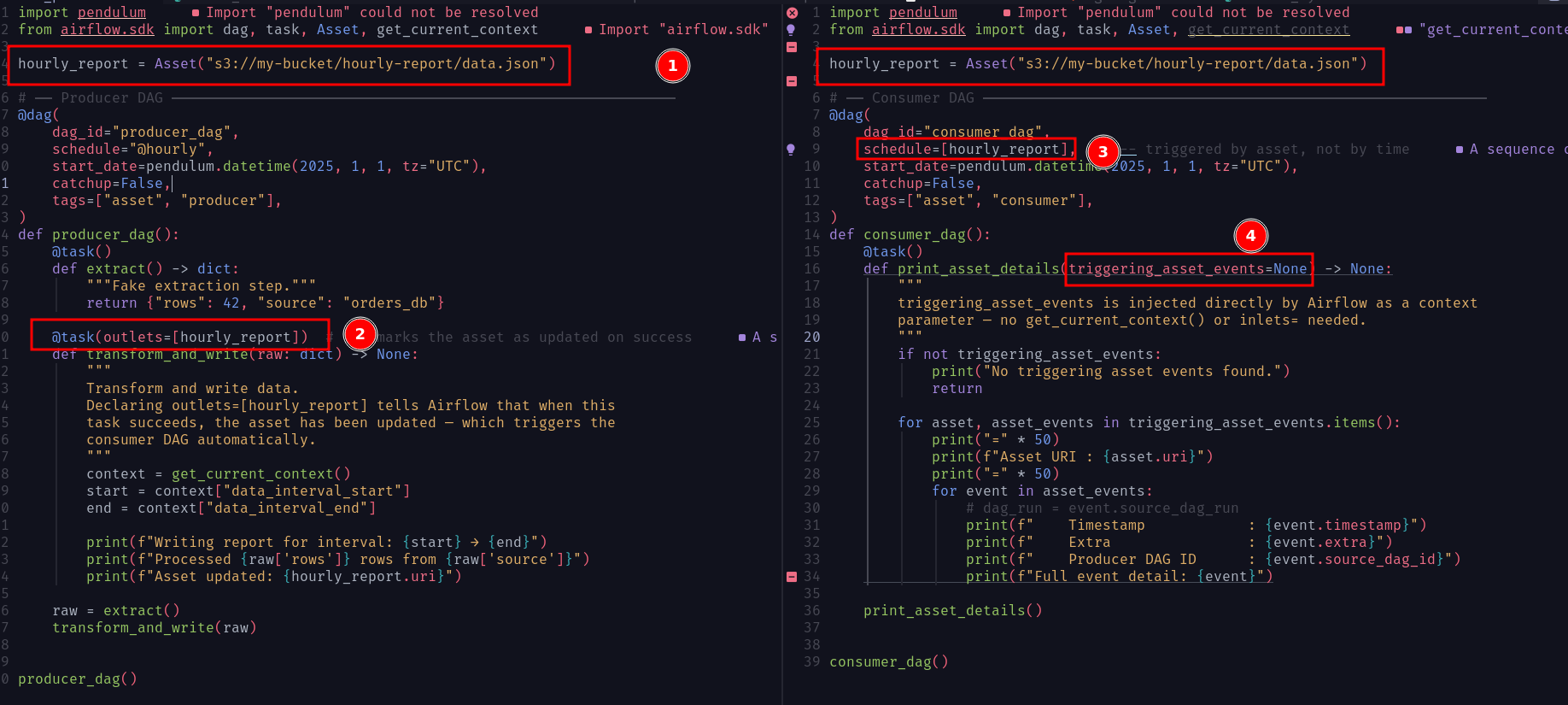
Task: Click the numbered annotation circle 2
Action: tap(360, 334)
